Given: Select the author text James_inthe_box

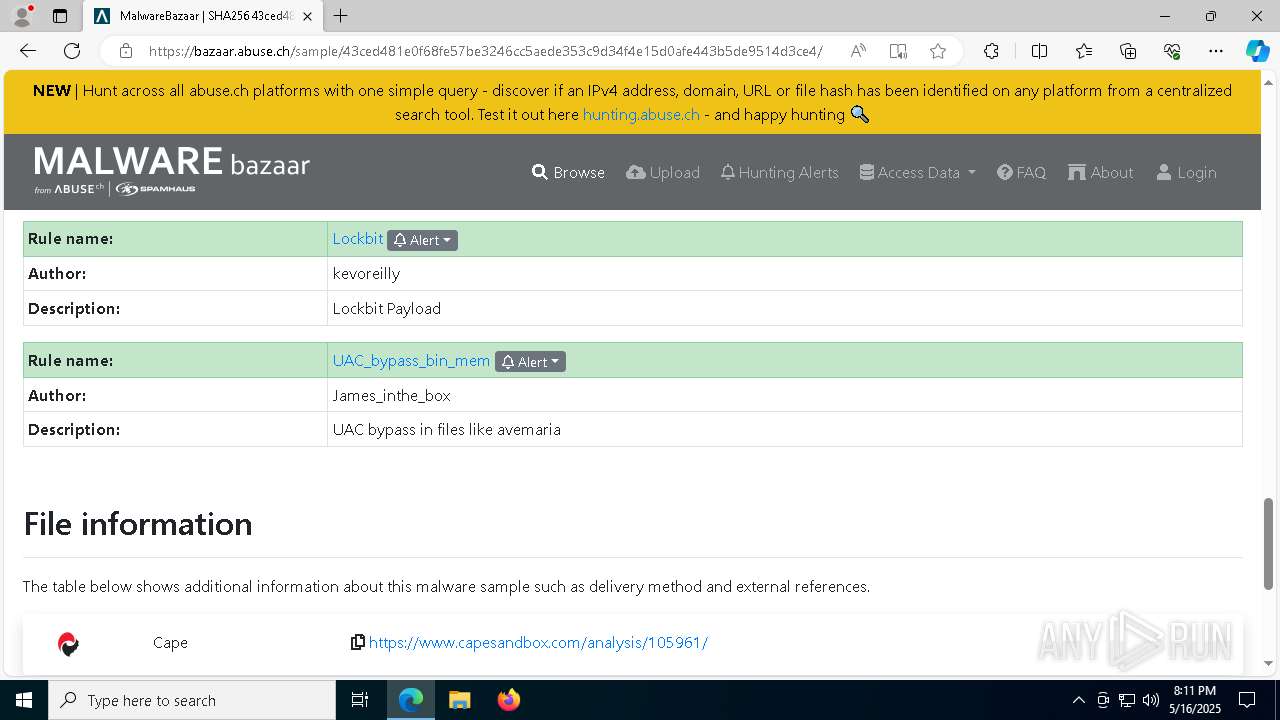Looking at the screenshot, I should pyautogui.click(x=391, y=395).
